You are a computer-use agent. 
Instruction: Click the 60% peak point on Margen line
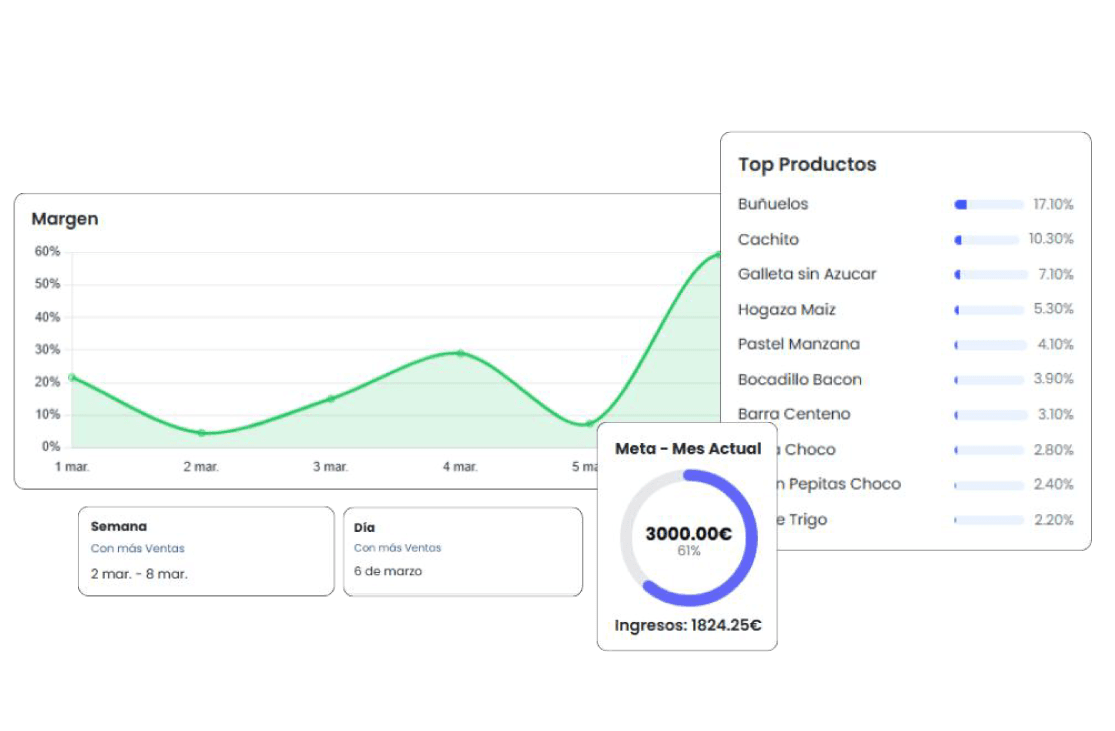click(717, 255)
